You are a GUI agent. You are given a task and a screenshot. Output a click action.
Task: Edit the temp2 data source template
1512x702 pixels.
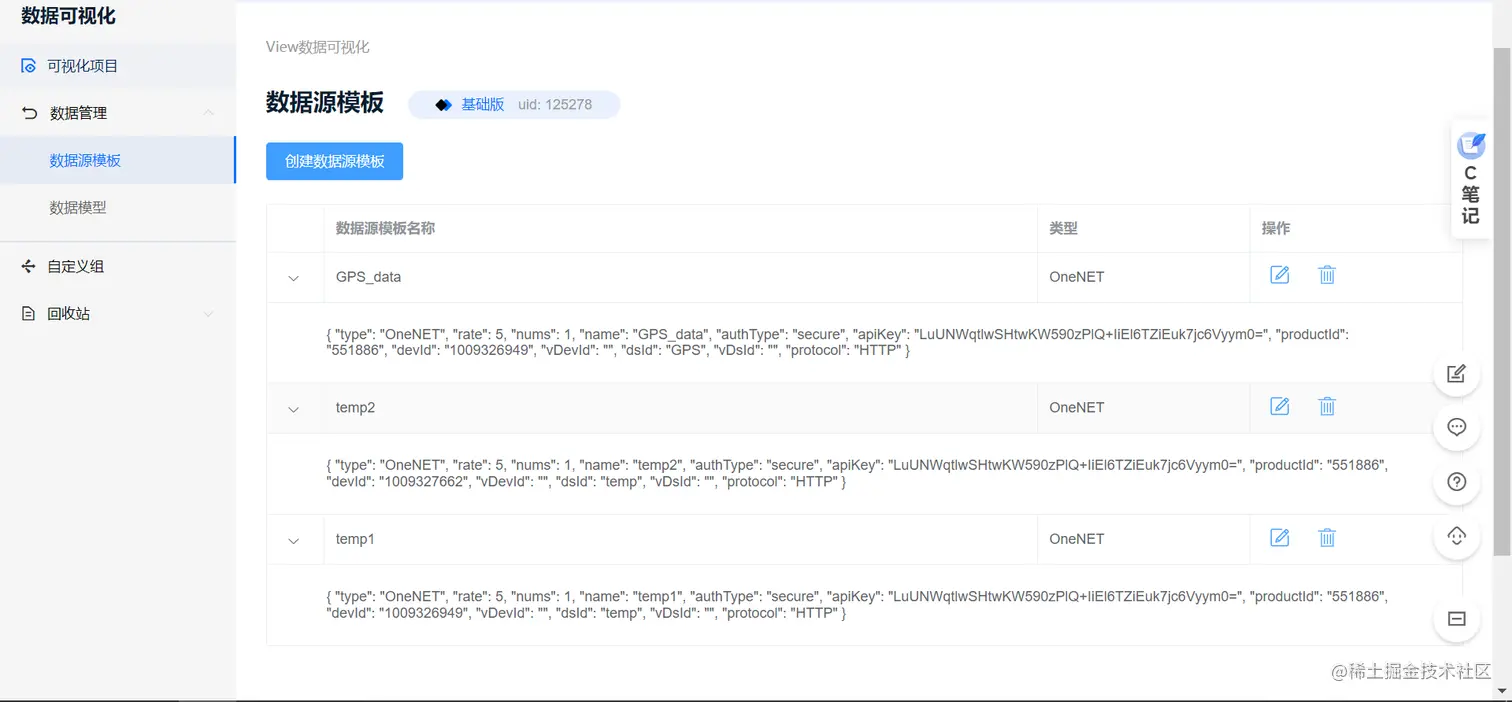click(1279, 406)
